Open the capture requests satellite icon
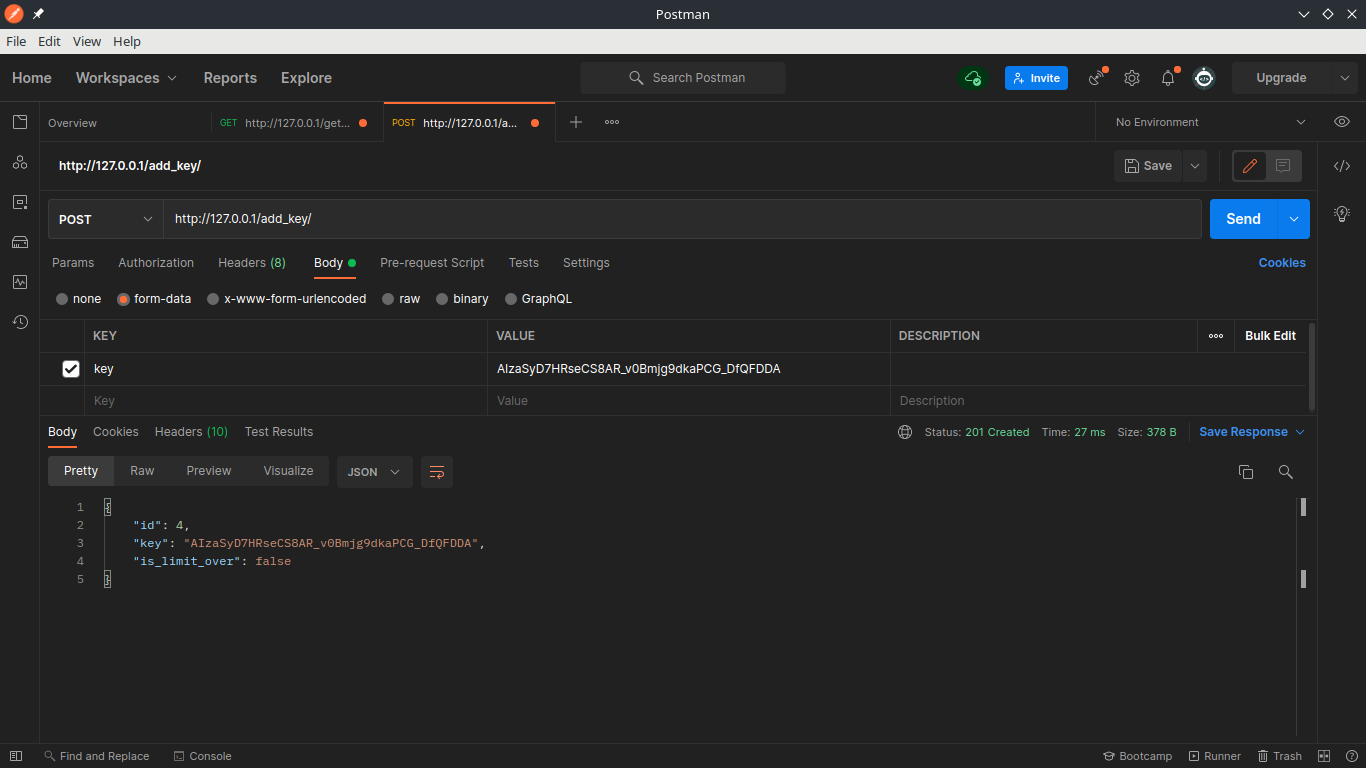Image resolution: width=1366 pixels, height=768 pixels. pyautogui.click(x=1097, y=78)
